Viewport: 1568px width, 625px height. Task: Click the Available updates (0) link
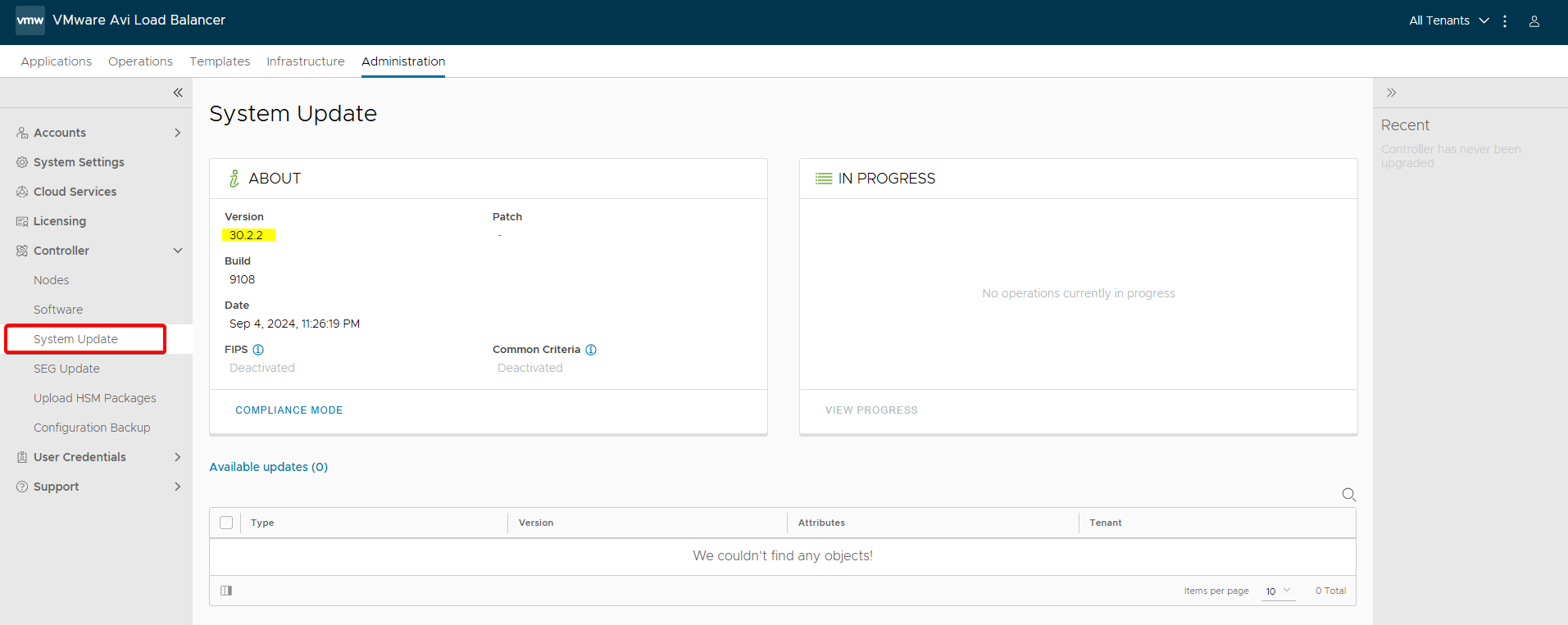click(x=268, y=467)
